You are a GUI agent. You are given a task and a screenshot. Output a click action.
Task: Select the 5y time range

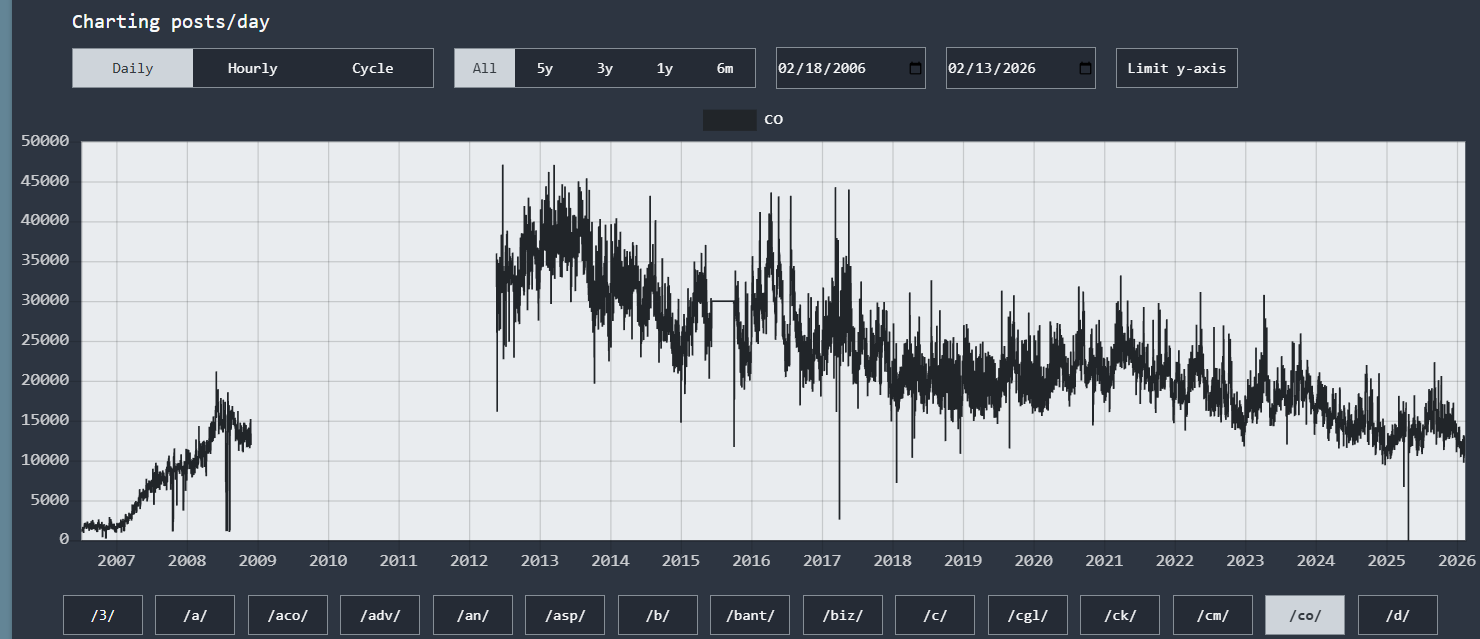click(545, 68)
